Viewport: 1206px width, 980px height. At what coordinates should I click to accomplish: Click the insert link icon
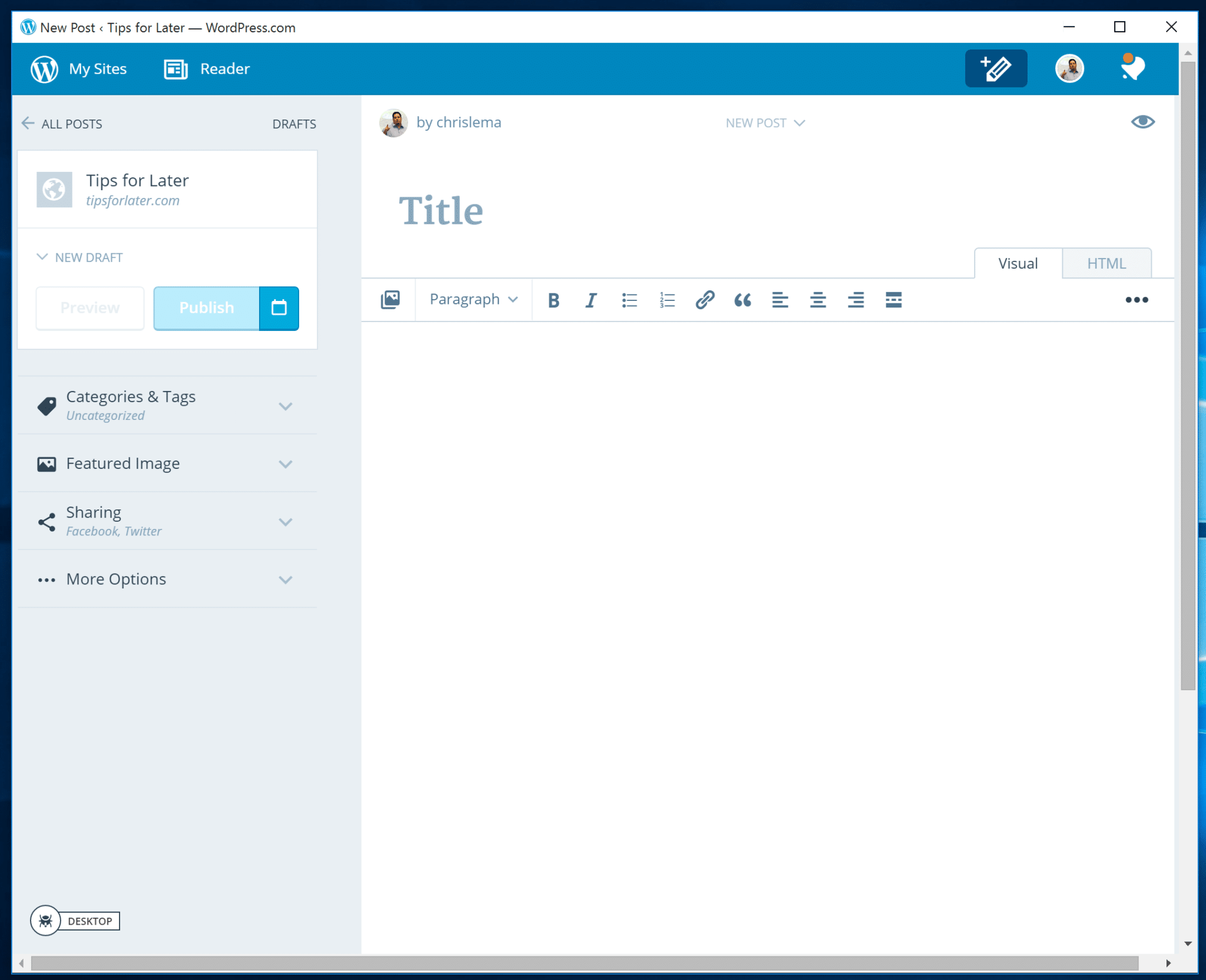[704, 300]
